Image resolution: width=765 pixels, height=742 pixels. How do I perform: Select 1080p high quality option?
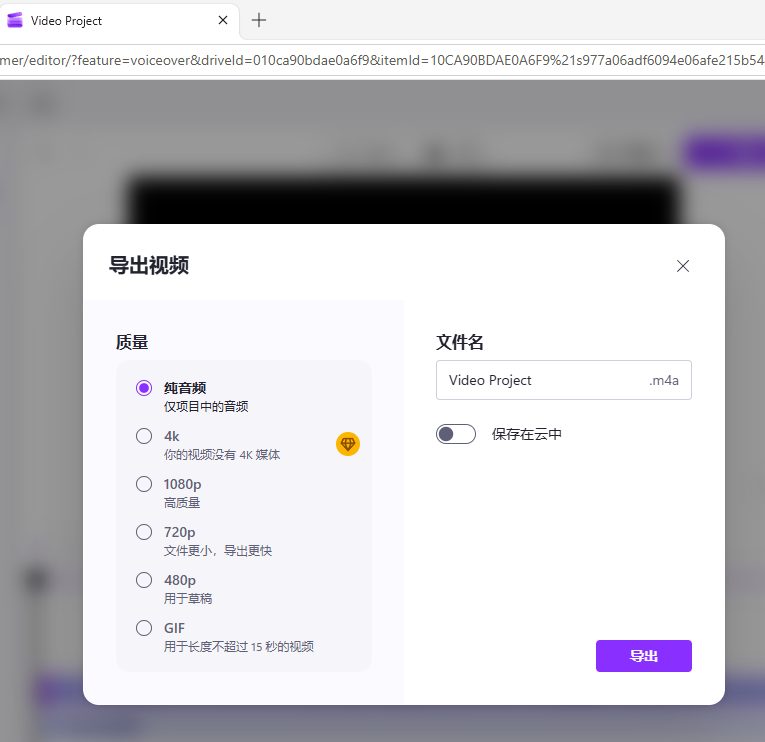pos(144,484)
